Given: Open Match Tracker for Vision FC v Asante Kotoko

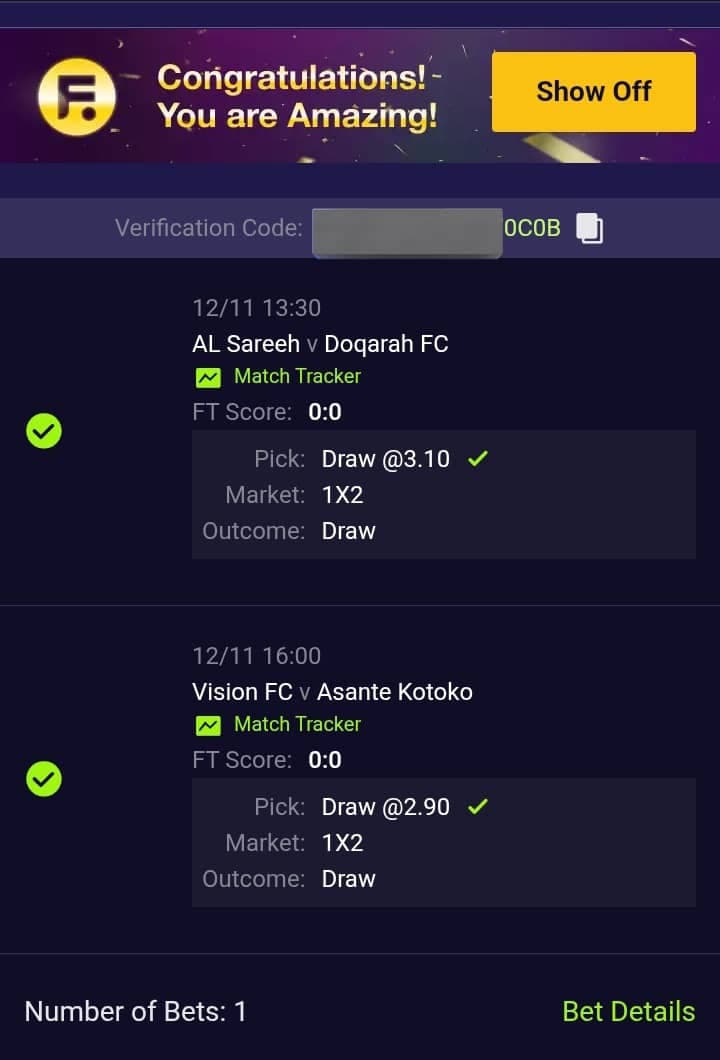Looking at the screenshot, I should (277, 725).
